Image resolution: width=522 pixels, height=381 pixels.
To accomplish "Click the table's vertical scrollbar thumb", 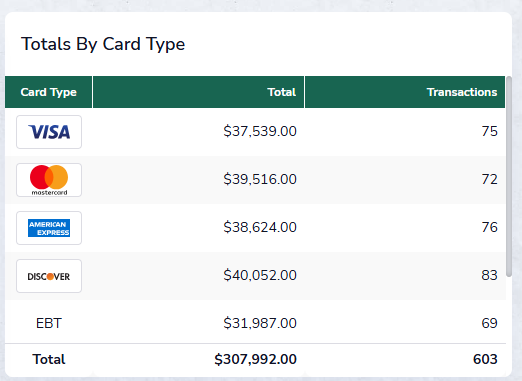I will (509, 176).
